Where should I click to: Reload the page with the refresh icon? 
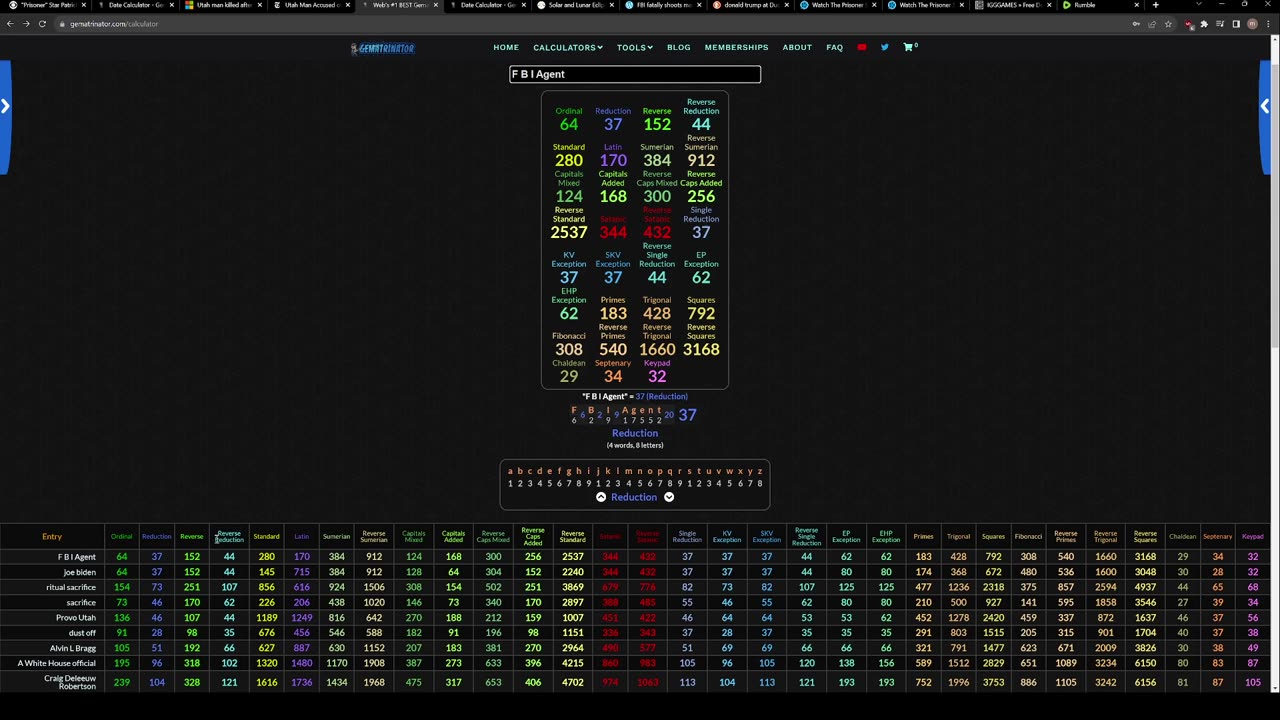click(42, 24)
